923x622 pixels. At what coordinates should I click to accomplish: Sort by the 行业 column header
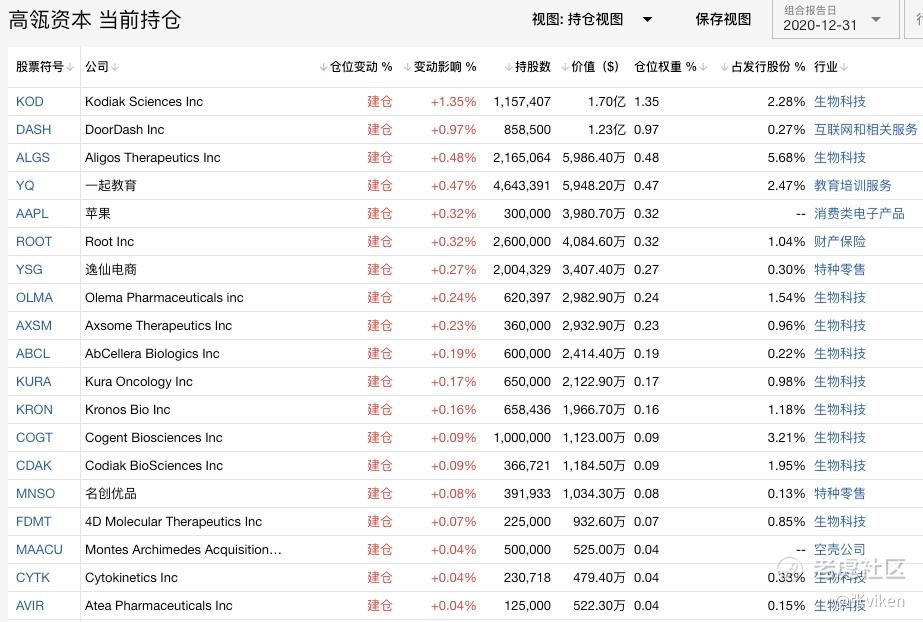pos(831,66)
